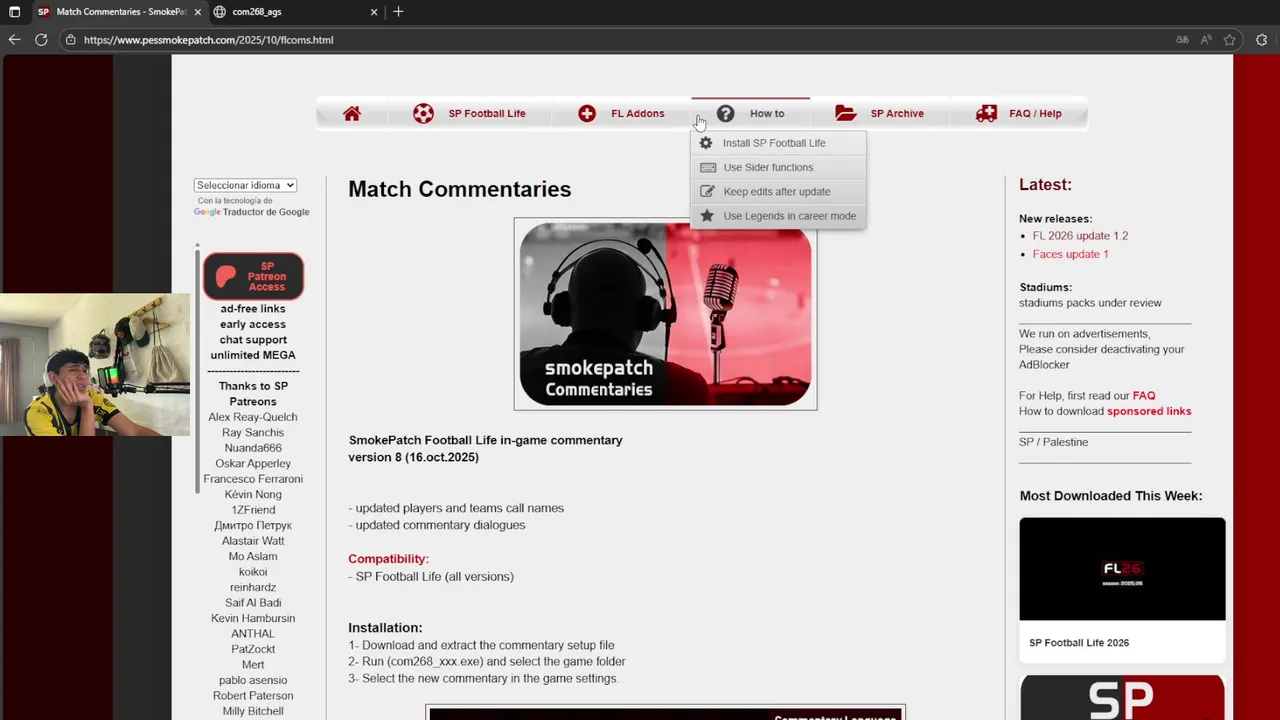The width and height of the screenshot is (1280, 720).
Task: Close the Match Commentaries tab
Action: (x=198, y=12)
